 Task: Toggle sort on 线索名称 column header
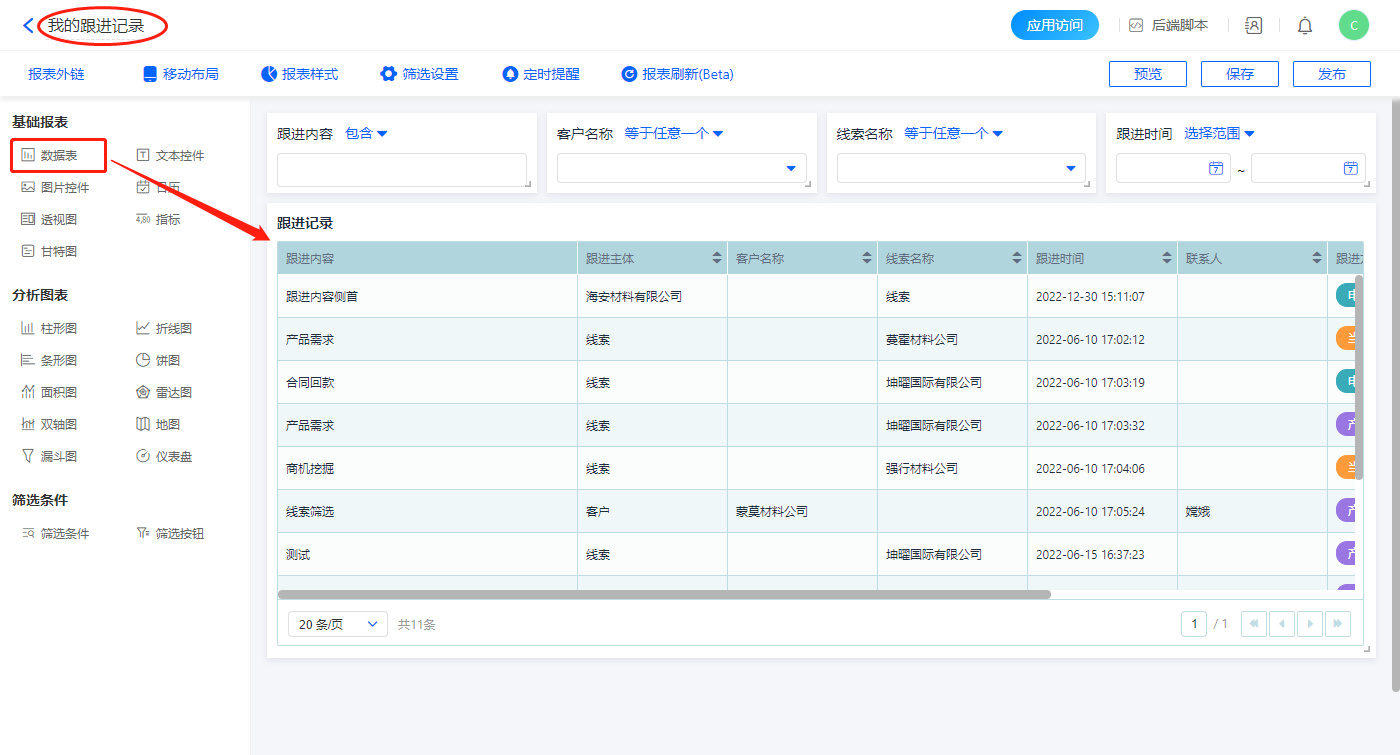1017,258
